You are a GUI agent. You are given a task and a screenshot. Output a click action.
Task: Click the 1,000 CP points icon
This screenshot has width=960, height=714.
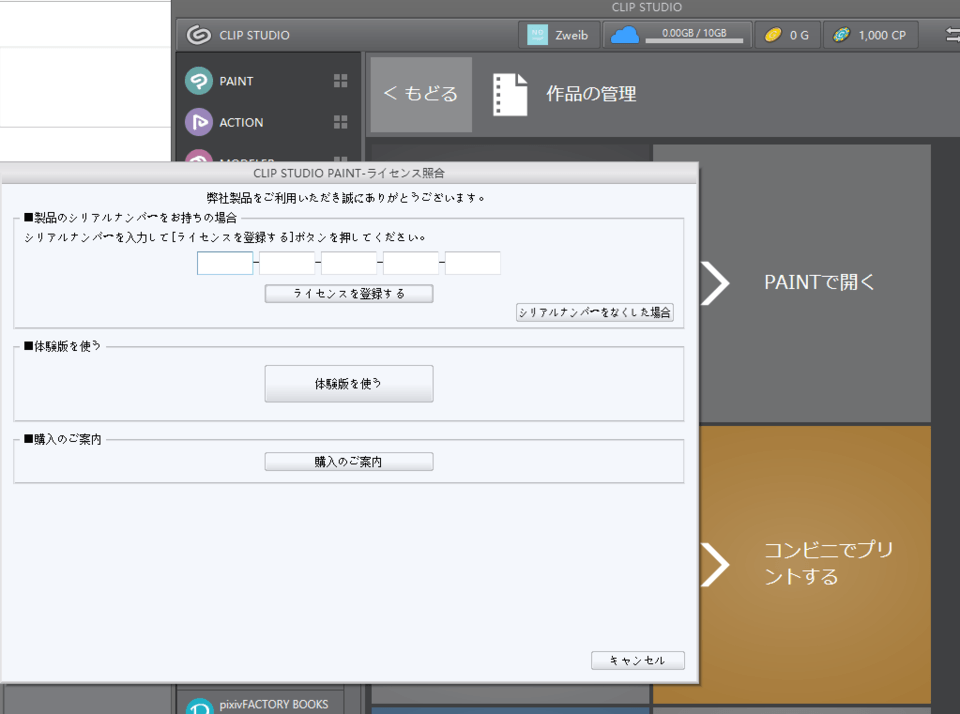(x=870, y=35)
